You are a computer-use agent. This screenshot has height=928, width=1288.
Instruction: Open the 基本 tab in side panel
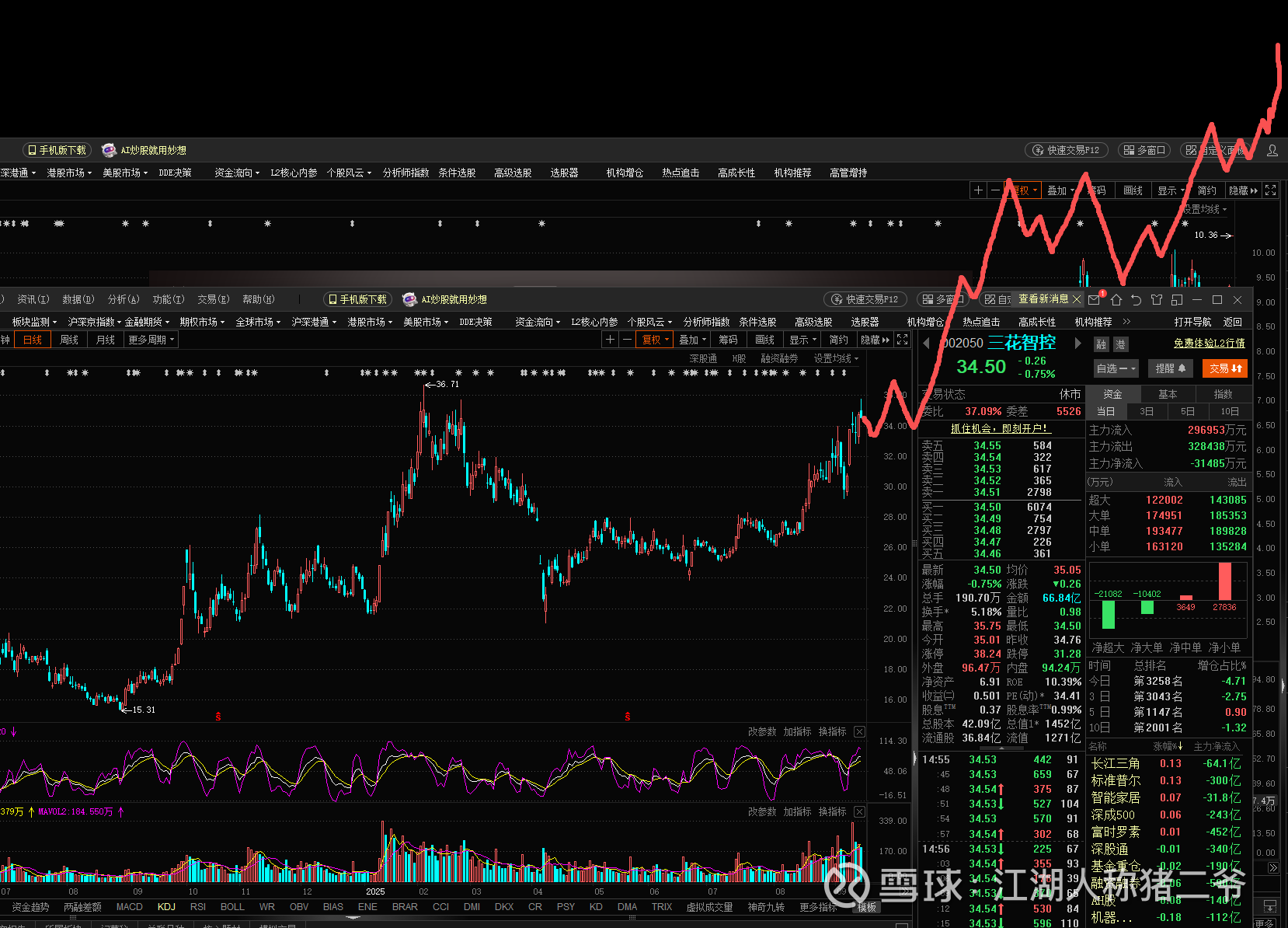(x=1168, y=394)
